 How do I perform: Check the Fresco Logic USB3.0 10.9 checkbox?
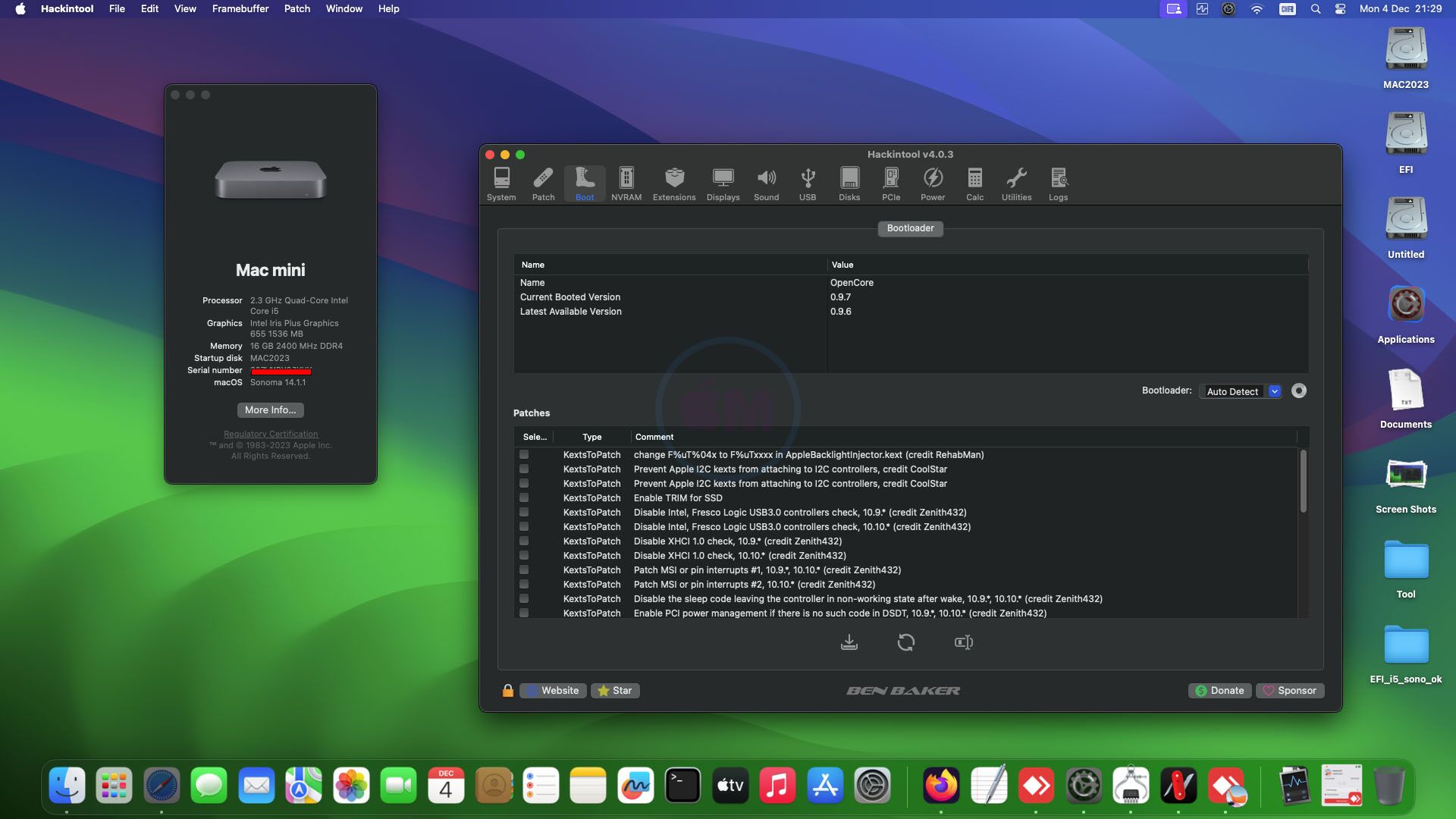(x=524, y=513)
